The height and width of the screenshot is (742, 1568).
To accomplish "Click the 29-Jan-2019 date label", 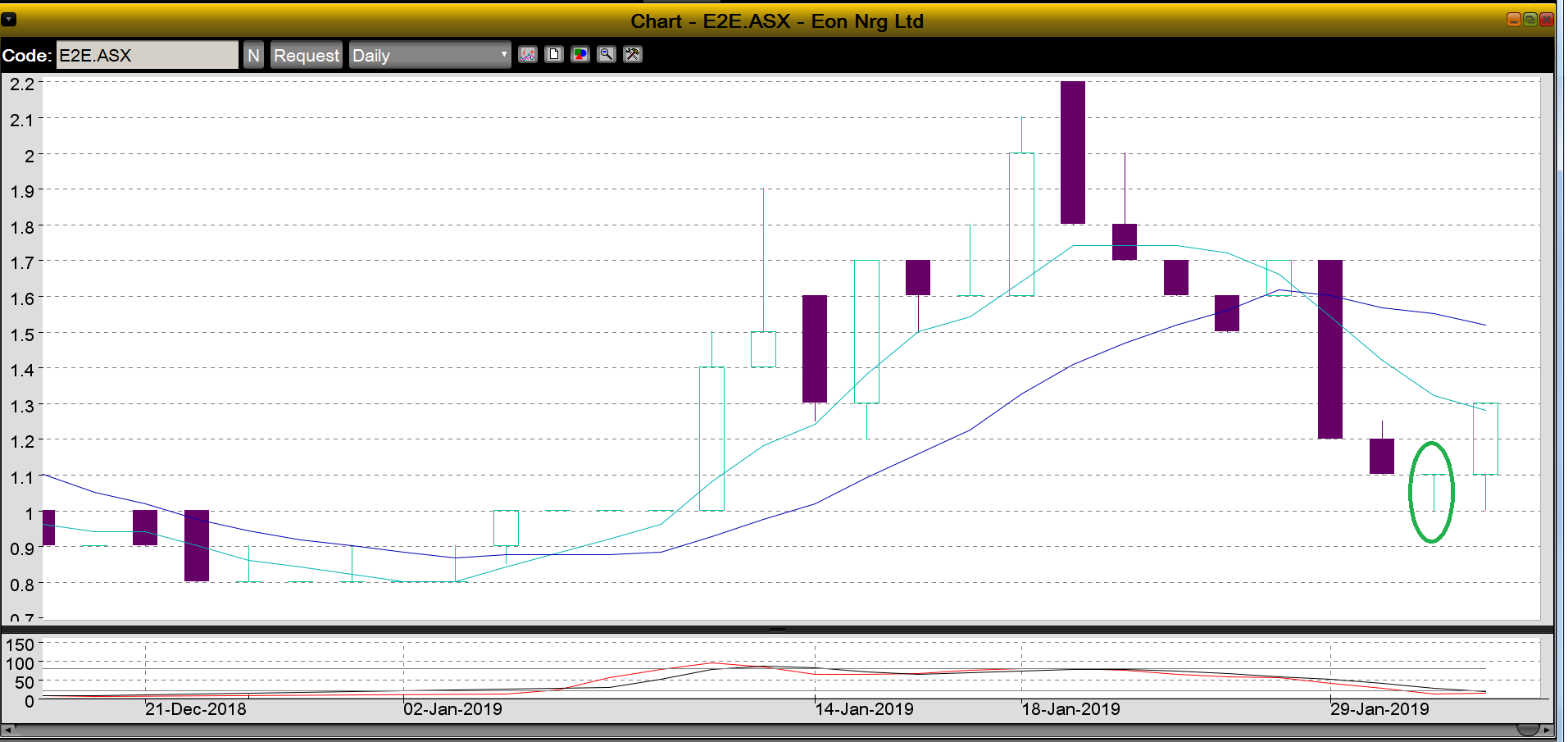I will (1380, 709).
